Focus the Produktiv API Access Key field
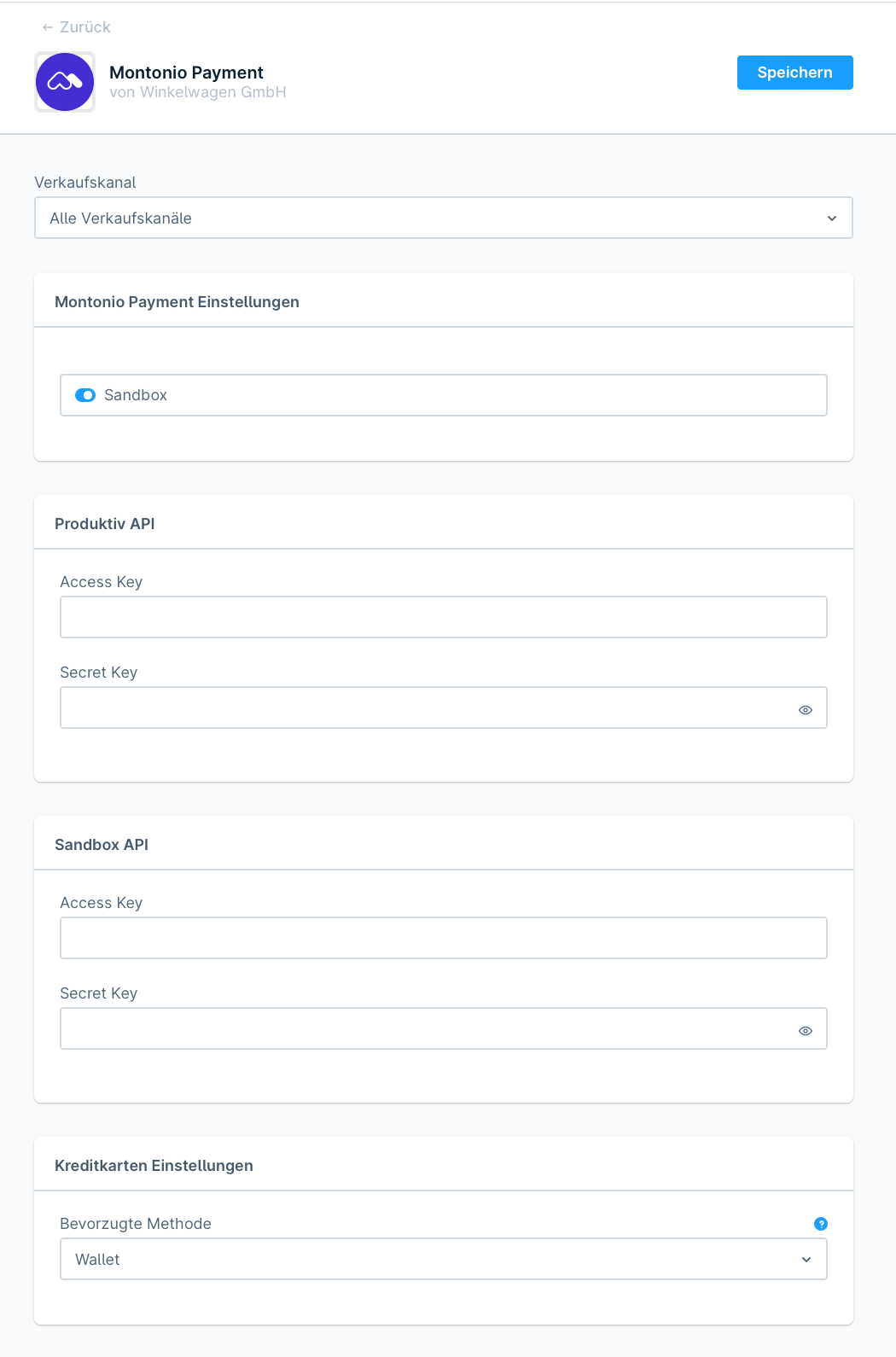This screenshot has width=896, height=1357. 444,617
